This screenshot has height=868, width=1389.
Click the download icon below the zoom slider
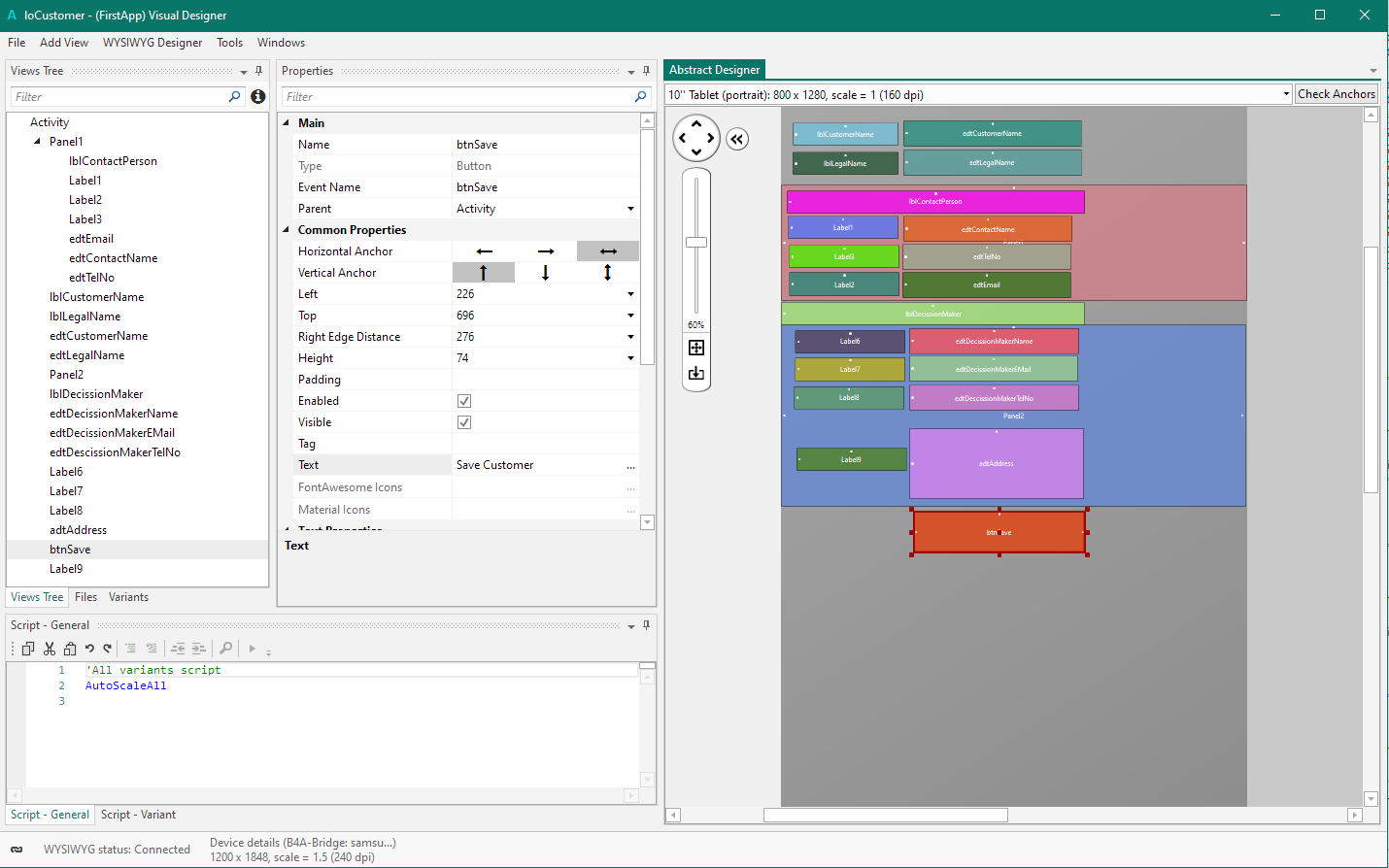click(x=696, y=374)
